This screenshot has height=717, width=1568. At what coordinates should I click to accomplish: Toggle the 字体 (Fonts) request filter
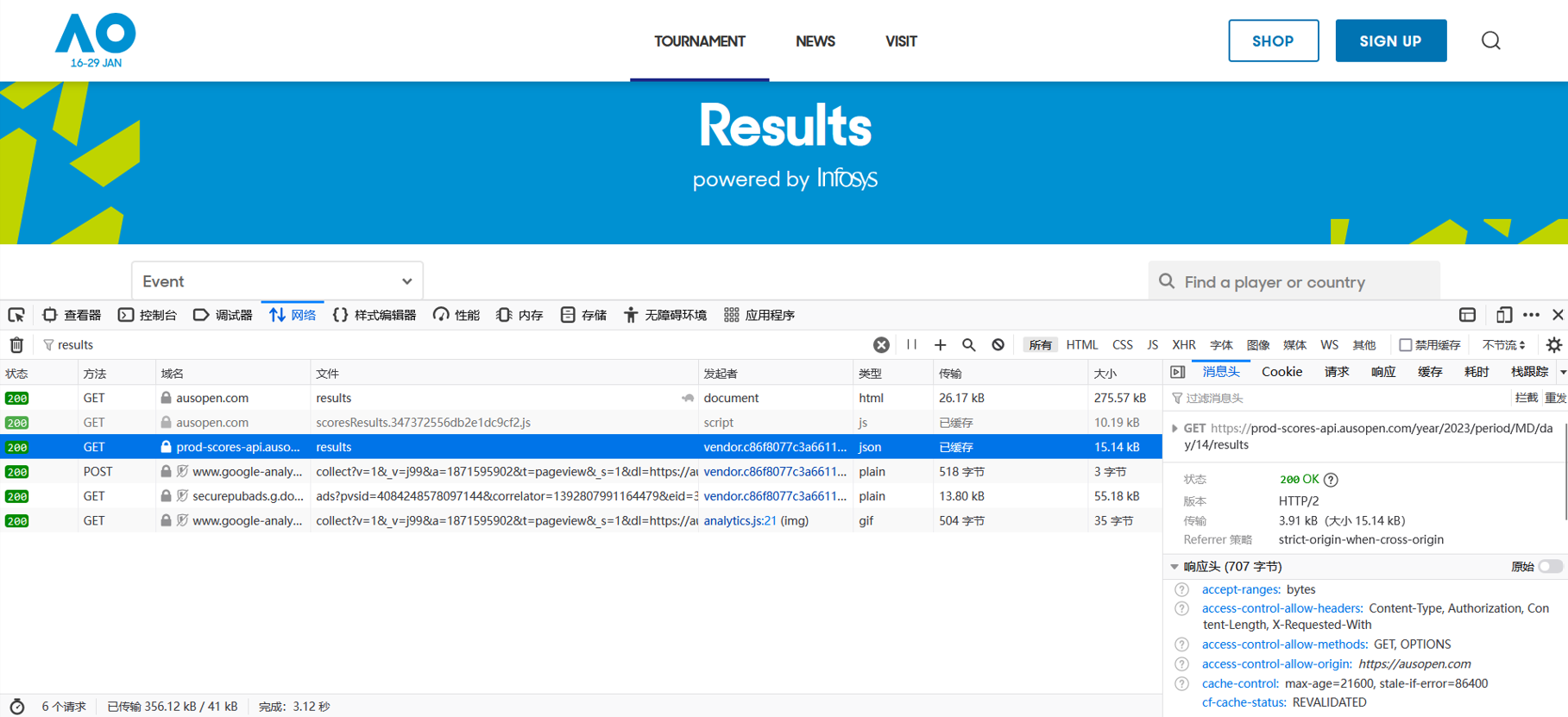click(x=1222, y=345)
